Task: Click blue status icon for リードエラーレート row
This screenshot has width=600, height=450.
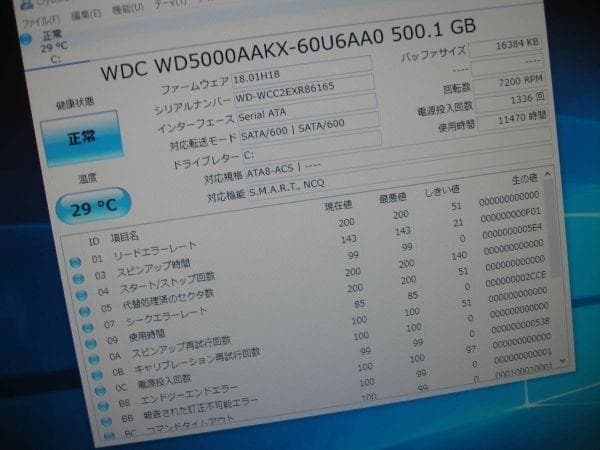Action: pos(75,262)
